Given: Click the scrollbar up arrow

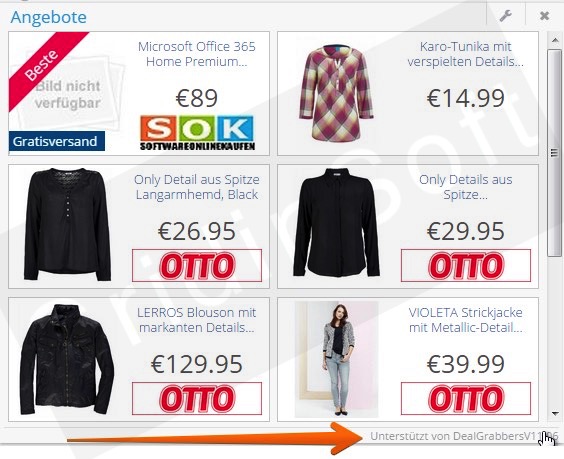Looking at the screenshot, I should pos(555,40).
